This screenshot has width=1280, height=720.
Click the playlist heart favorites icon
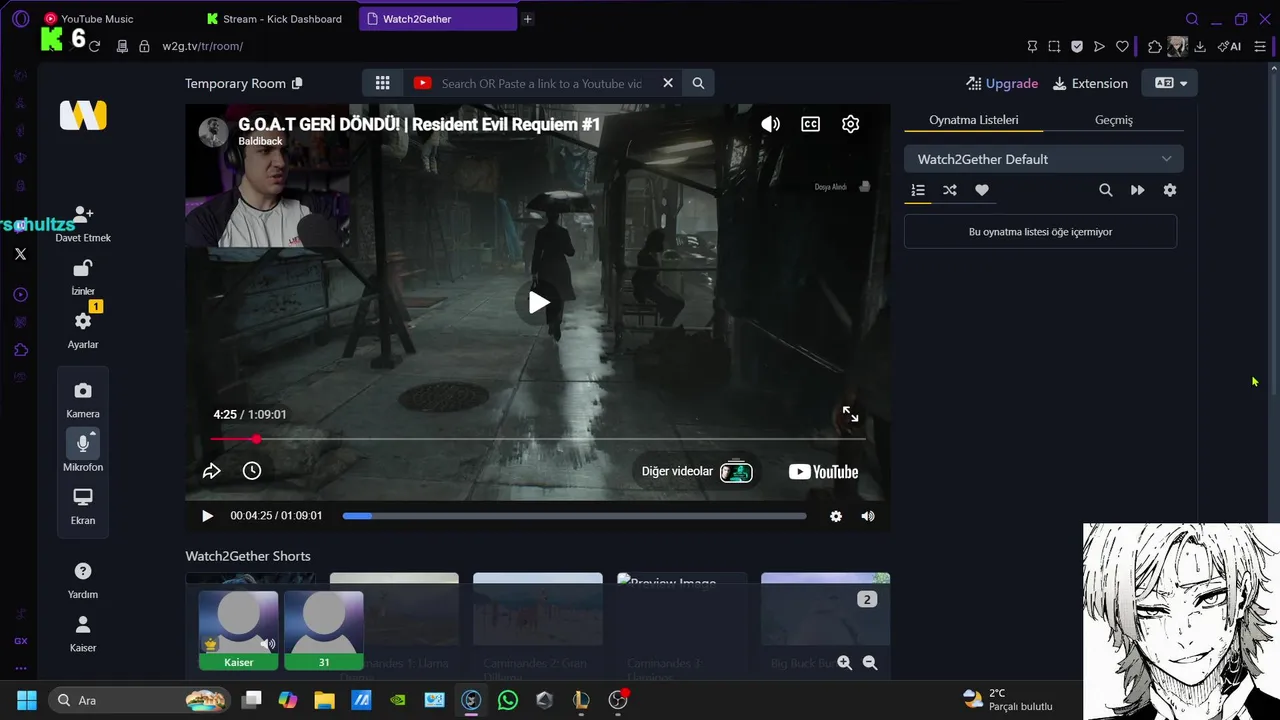[982, 190]
